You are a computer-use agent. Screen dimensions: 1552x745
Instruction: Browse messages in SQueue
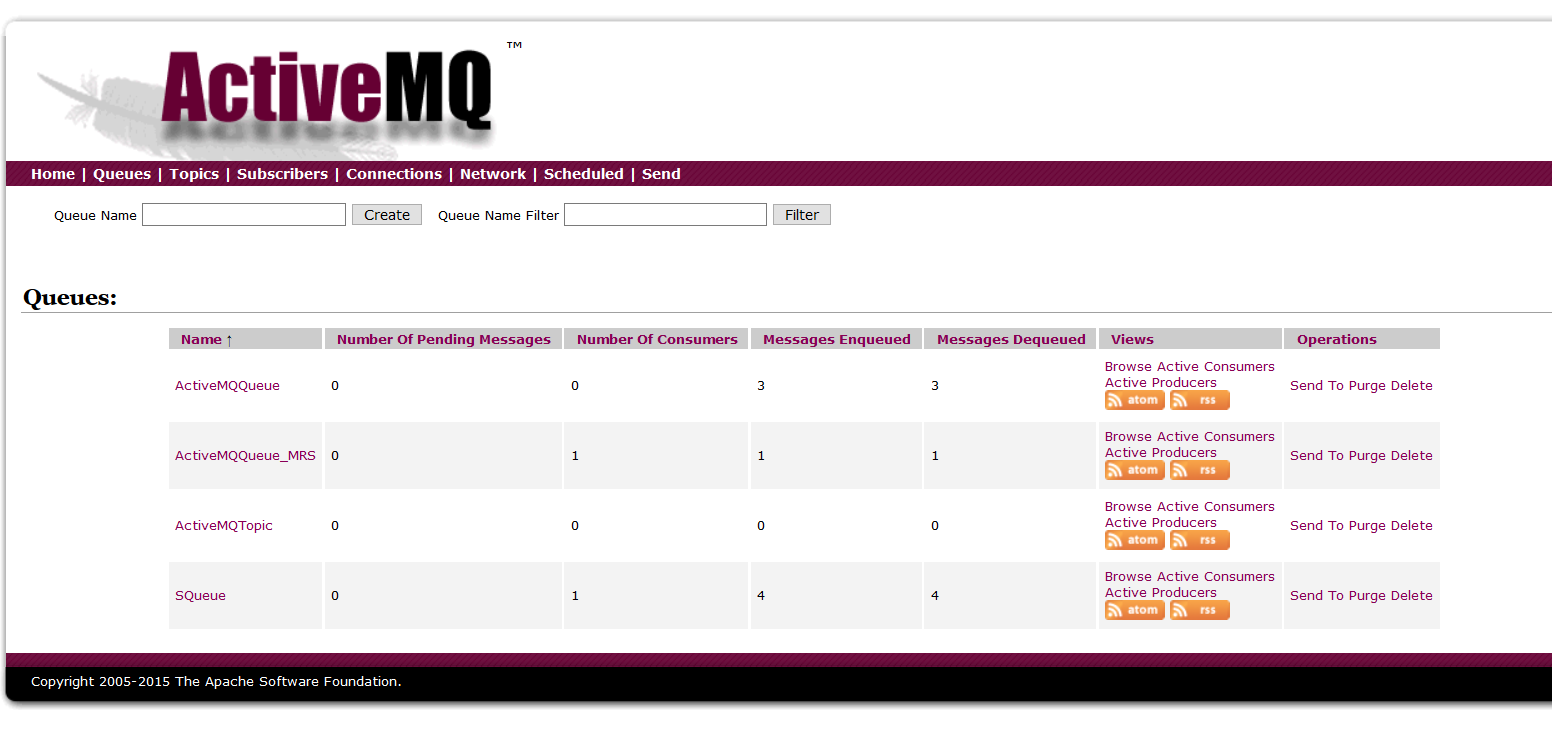1128,577
